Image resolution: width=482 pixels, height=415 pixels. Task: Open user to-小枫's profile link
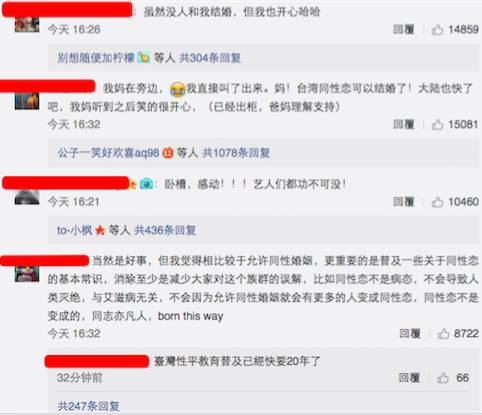(x=75, y=230)
